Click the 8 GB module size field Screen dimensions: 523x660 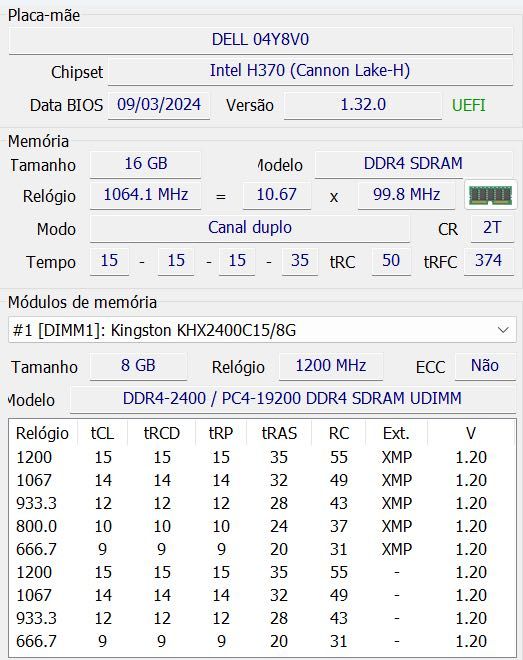pyautogui.click(x=138, y=366)
